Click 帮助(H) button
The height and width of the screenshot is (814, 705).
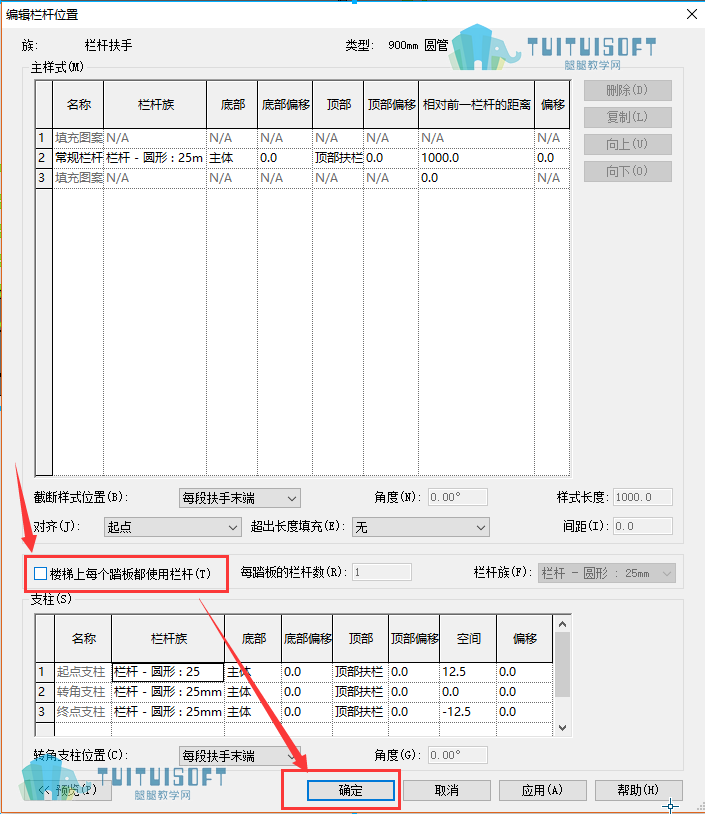coord(639,791)
